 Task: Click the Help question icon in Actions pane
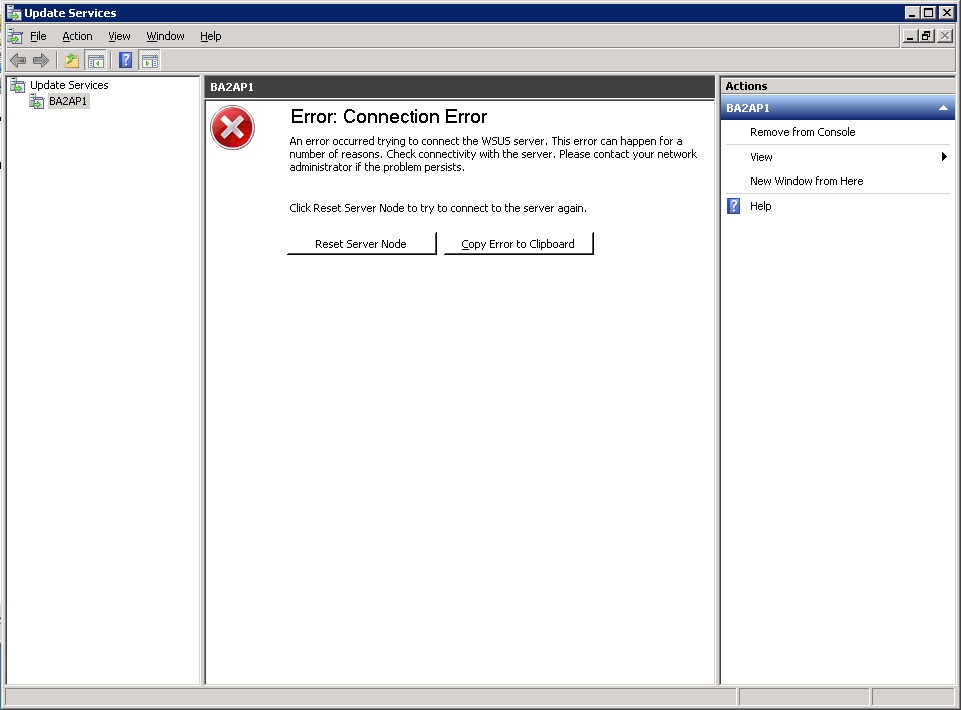click(734, 206)
